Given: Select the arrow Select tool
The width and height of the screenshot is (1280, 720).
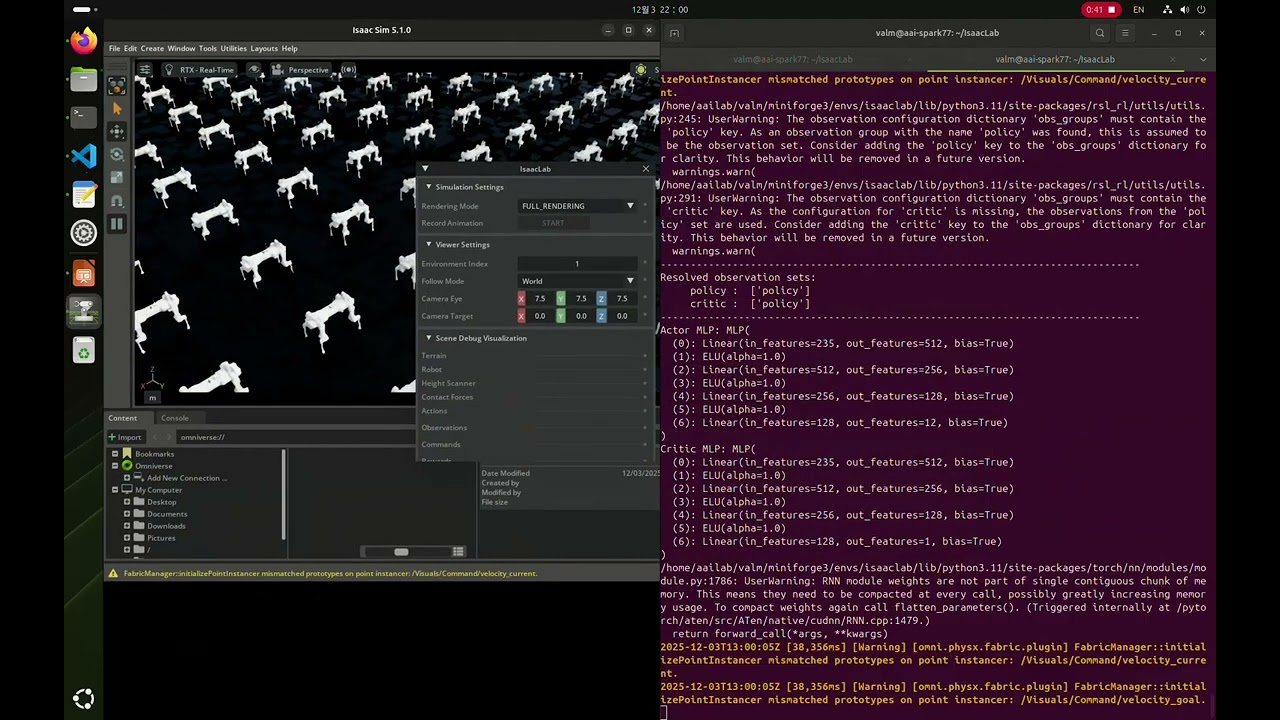Looking at the screenshot, I should [x=117, y=108].
